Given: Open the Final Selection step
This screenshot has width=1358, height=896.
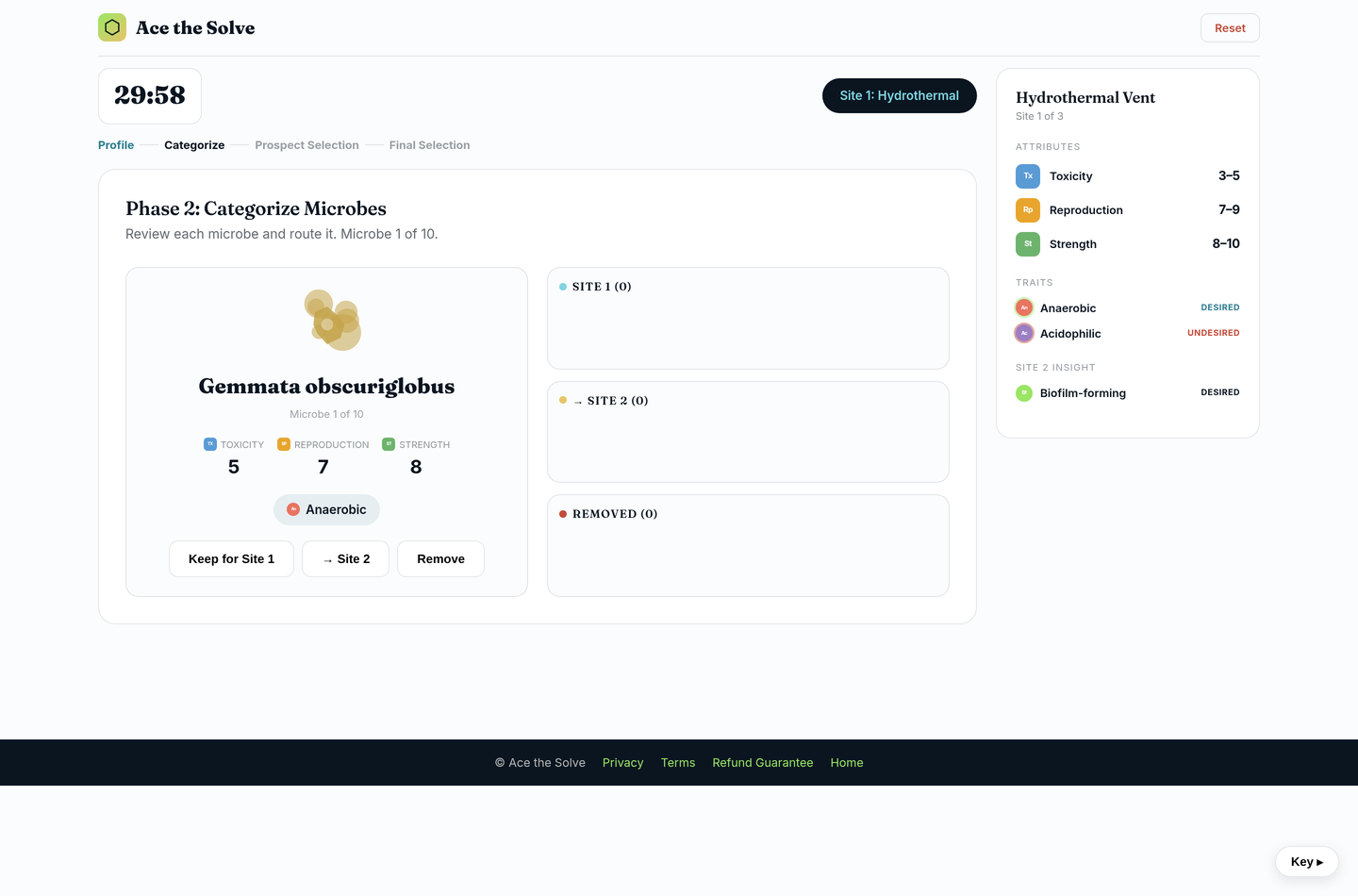Looking at the screenshot, I should 429,145.
